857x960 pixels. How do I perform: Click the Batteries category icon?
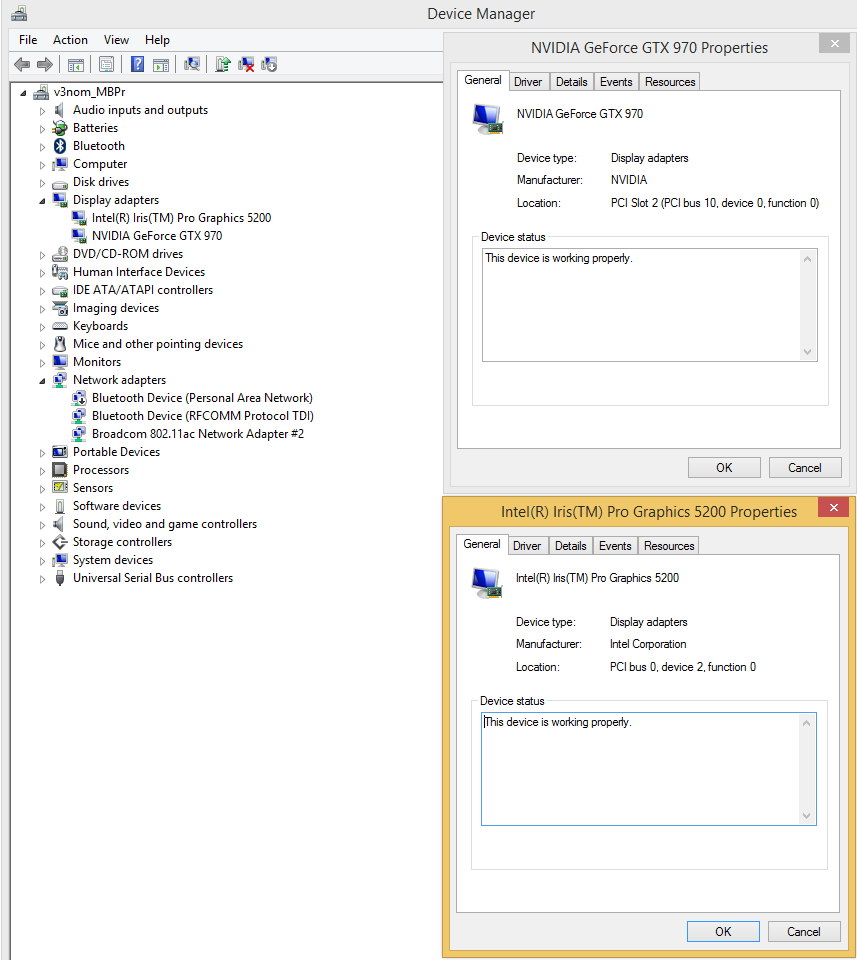coord(60,128)
